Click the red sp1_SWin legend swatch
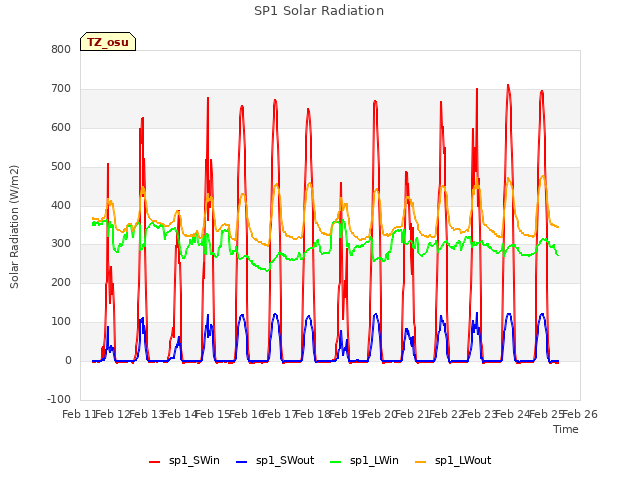640x480 pixels. (154, 462)
